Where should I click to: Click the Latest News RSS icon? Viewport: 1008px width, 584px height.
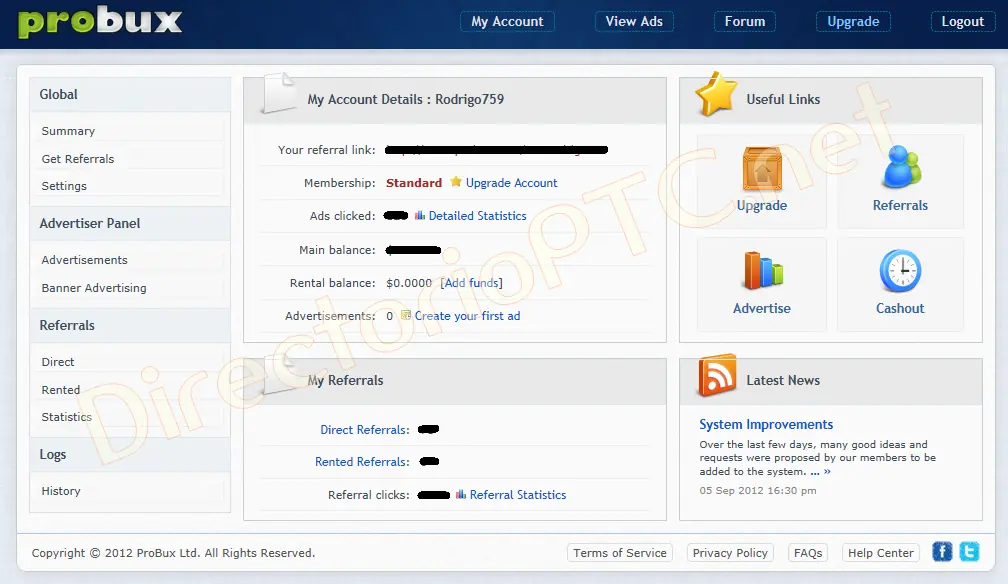717,375
